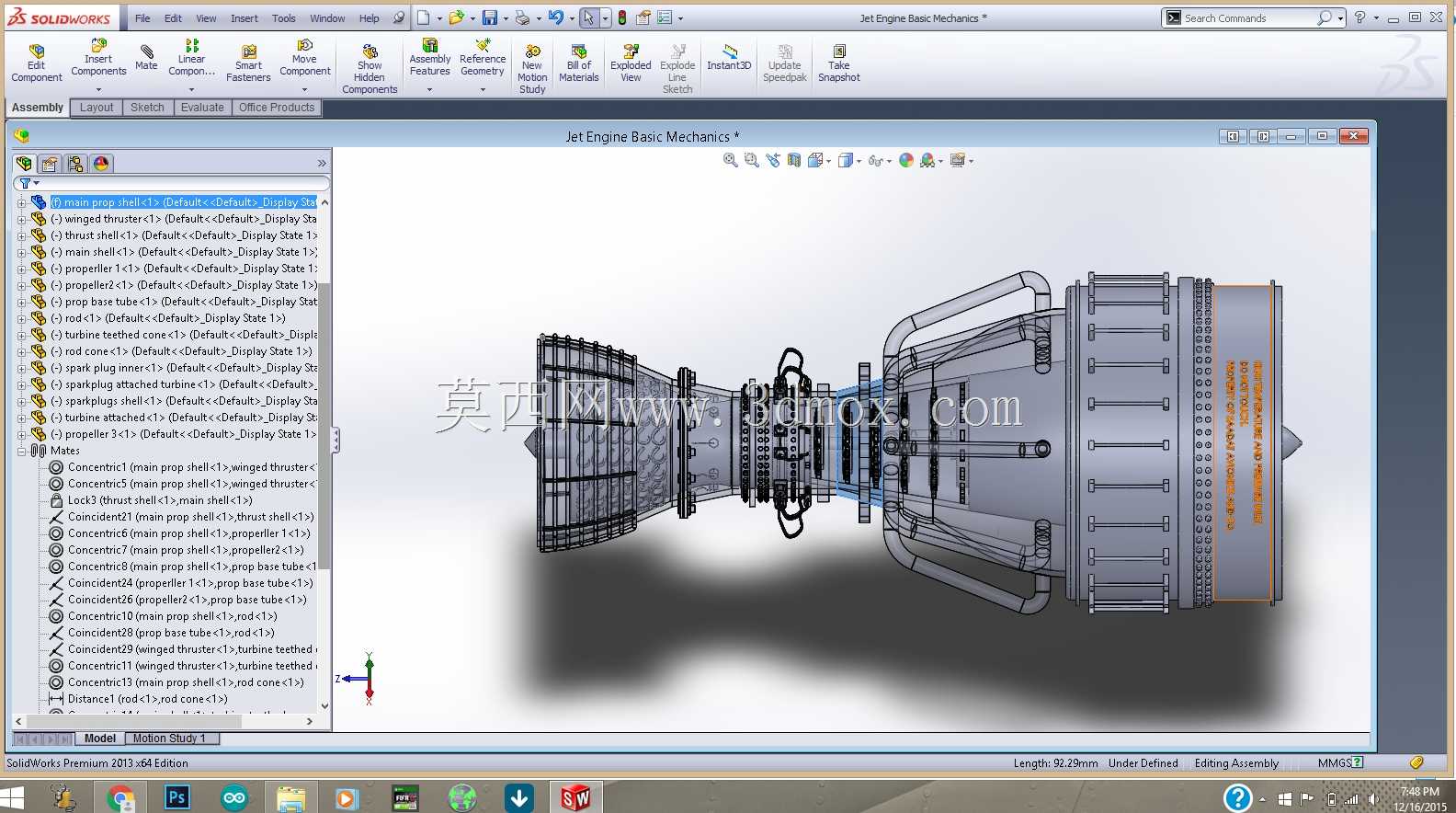Open the Insert Components dropdown arrow
The image size is (1456, 813).
point(98,90)
